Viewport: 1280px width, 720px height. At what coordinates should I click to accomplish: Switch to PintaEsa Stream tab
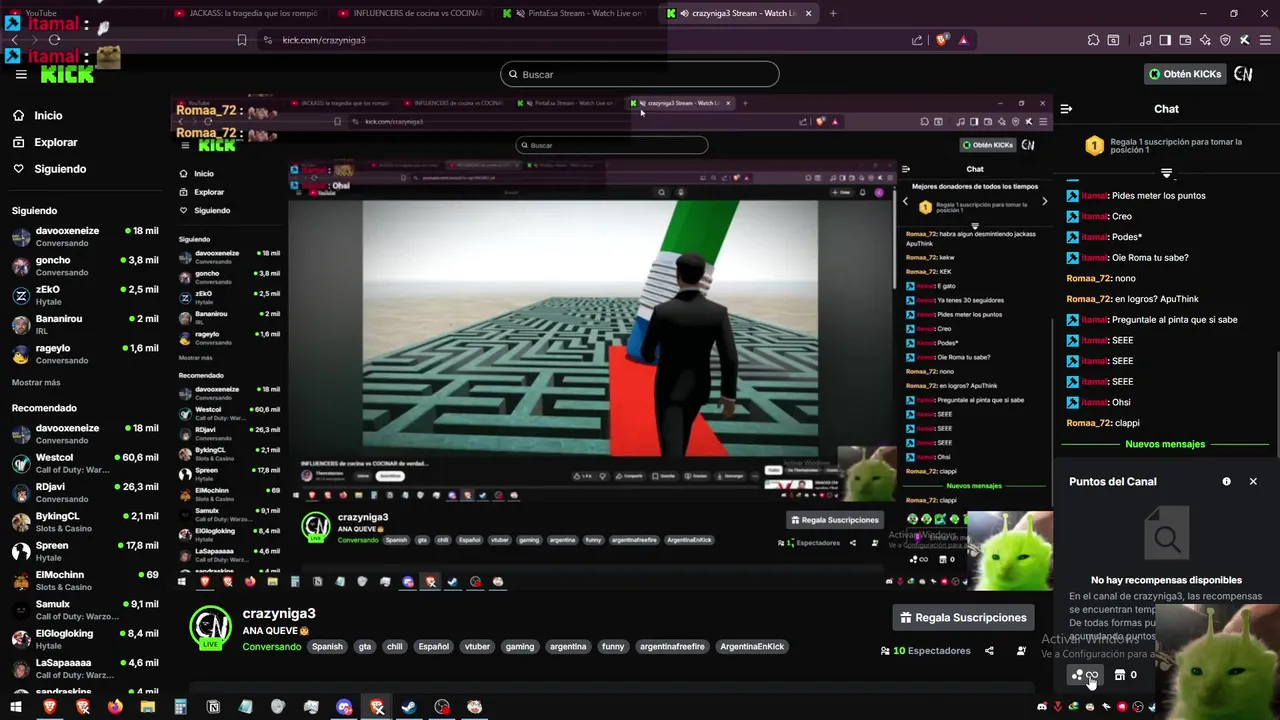click(575, 13)
